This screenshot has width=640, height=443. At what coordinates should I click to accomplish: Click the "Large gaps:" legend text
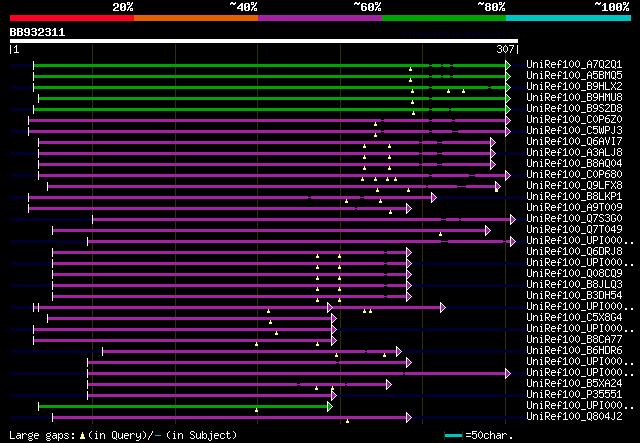pyautogui.click(x=42, y=435)
